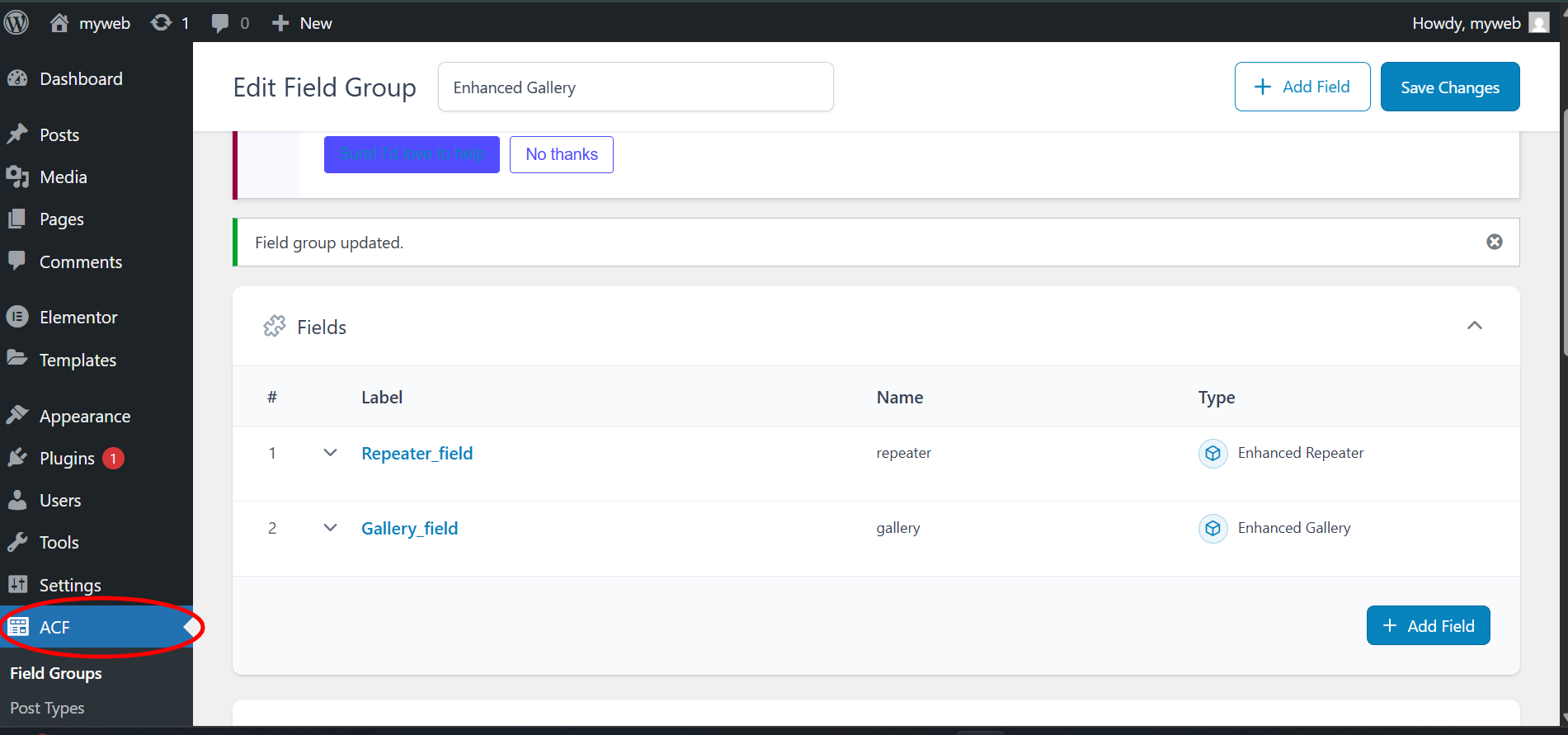
Task: Click the Templates folder icon
Action: click(17, 359)
